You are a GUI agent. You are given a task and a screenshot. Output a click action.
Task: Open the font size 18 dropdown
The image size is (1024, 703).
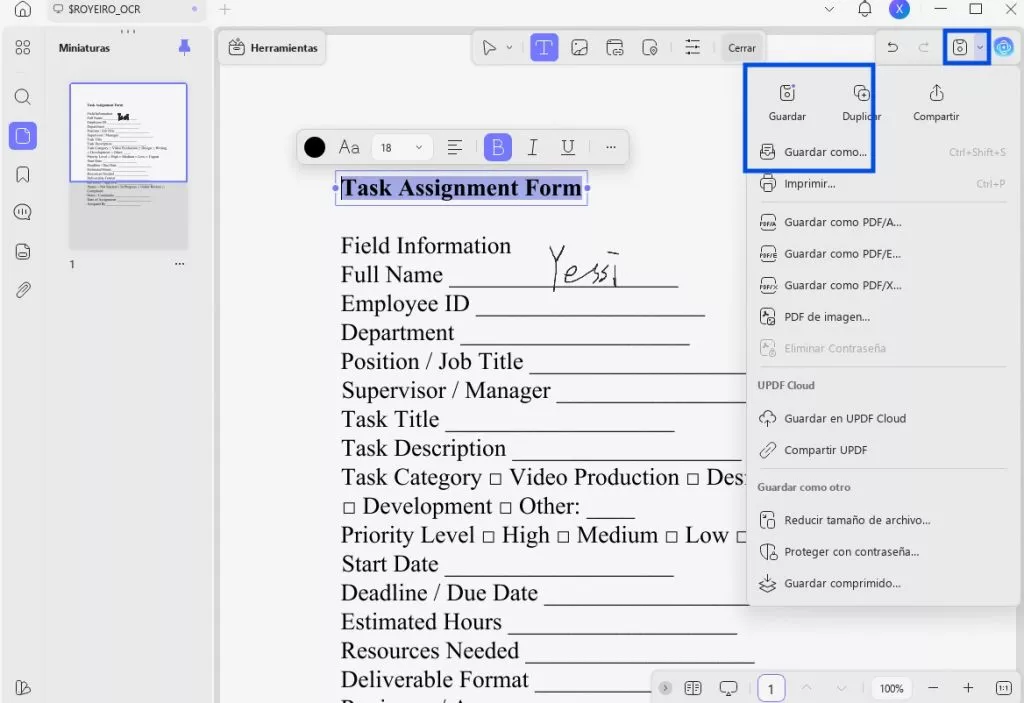tap(402, 148)
